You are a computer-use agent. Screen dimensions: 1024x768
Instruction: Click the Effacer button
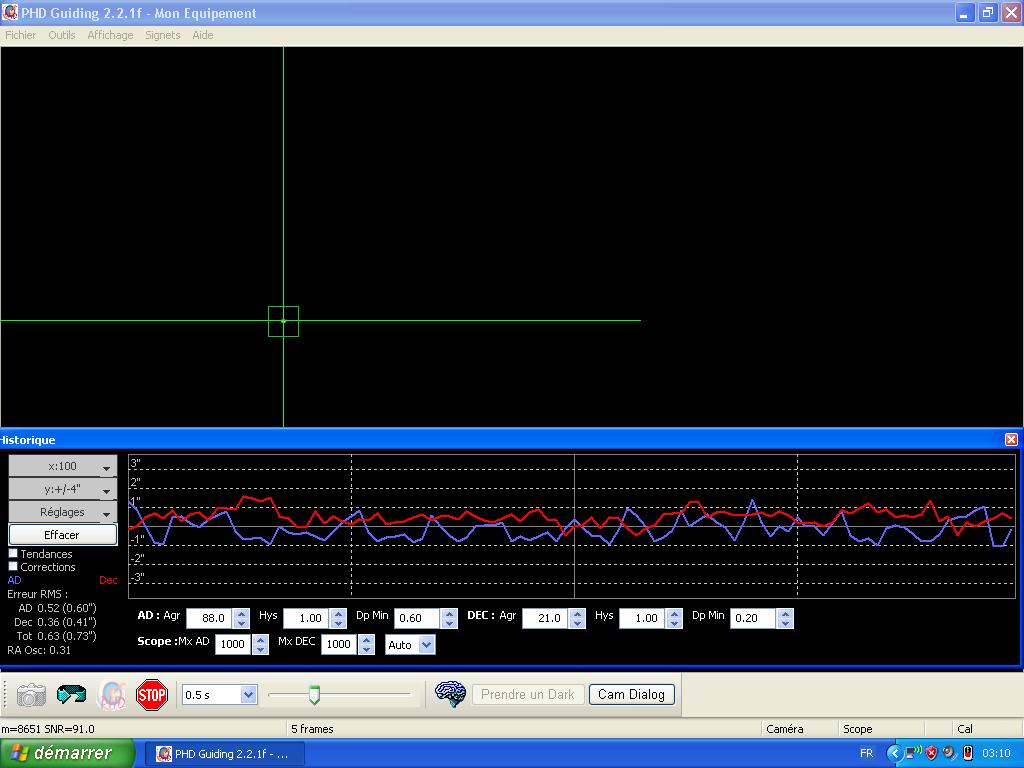coord(63,535)
